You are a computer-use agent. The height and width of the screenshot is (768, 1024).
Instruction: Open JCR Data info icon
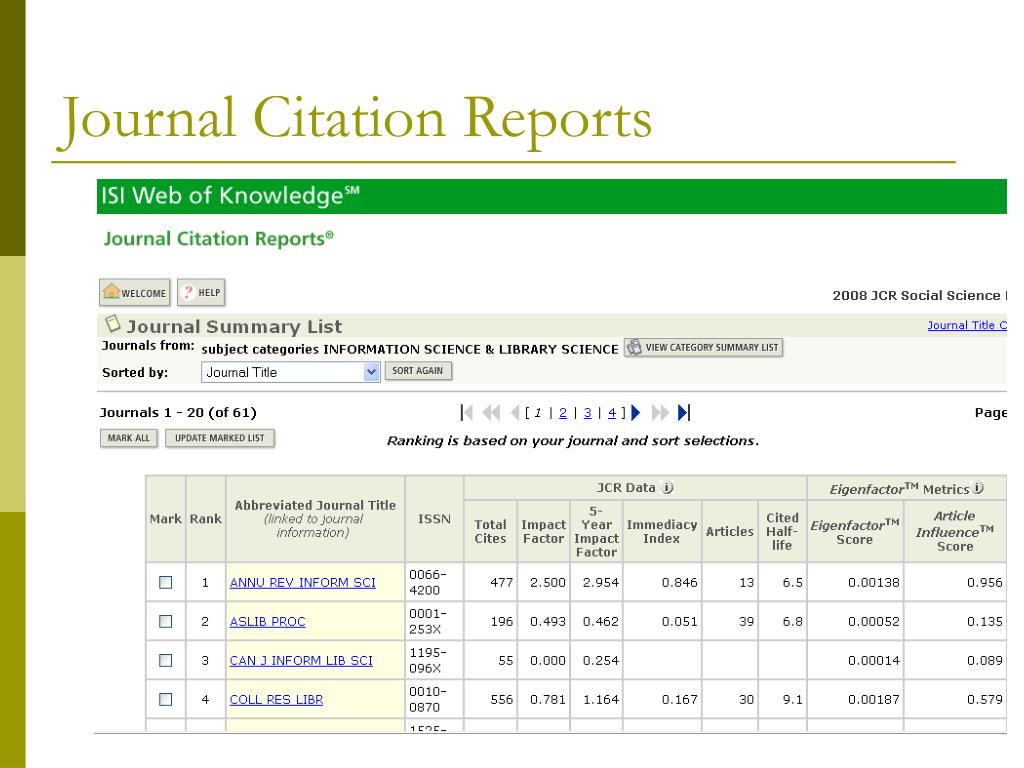(667, 488)
